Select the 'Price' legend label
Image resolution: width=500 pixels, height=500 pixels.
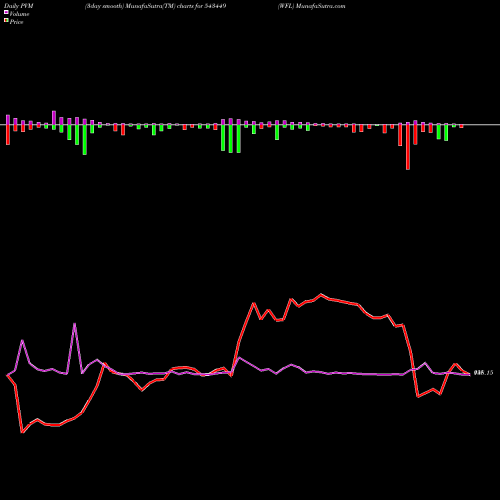click(x=16, y=22)
